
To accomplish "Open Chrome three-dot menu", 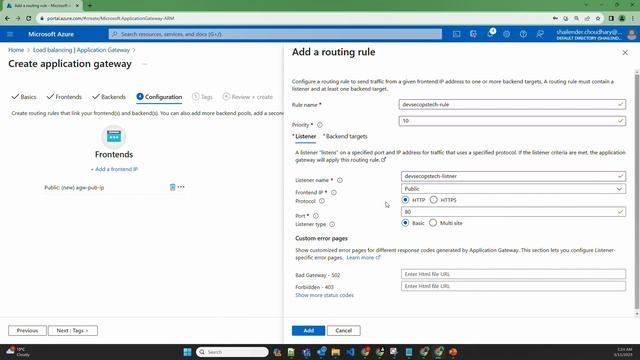I will pos(633,18).
